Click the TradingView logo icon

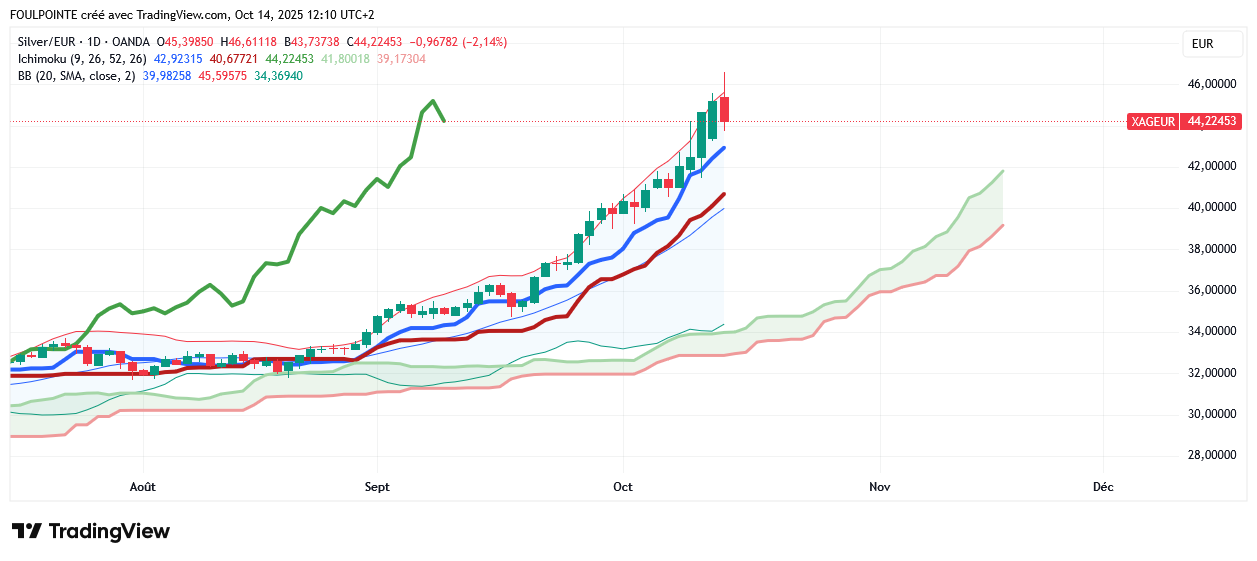[x=26, y=531]
